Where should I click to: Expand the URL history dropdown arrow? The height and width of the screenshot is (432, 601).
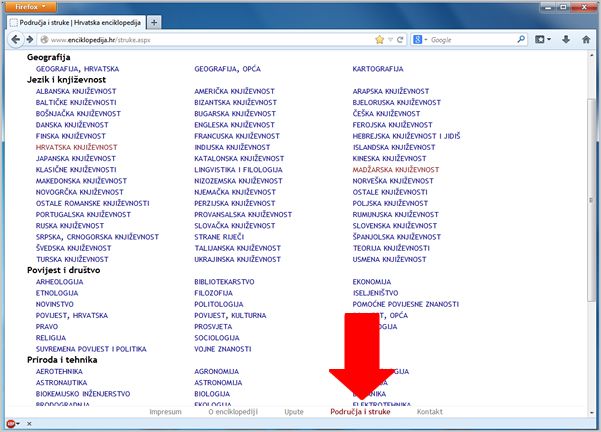(392, 40)
